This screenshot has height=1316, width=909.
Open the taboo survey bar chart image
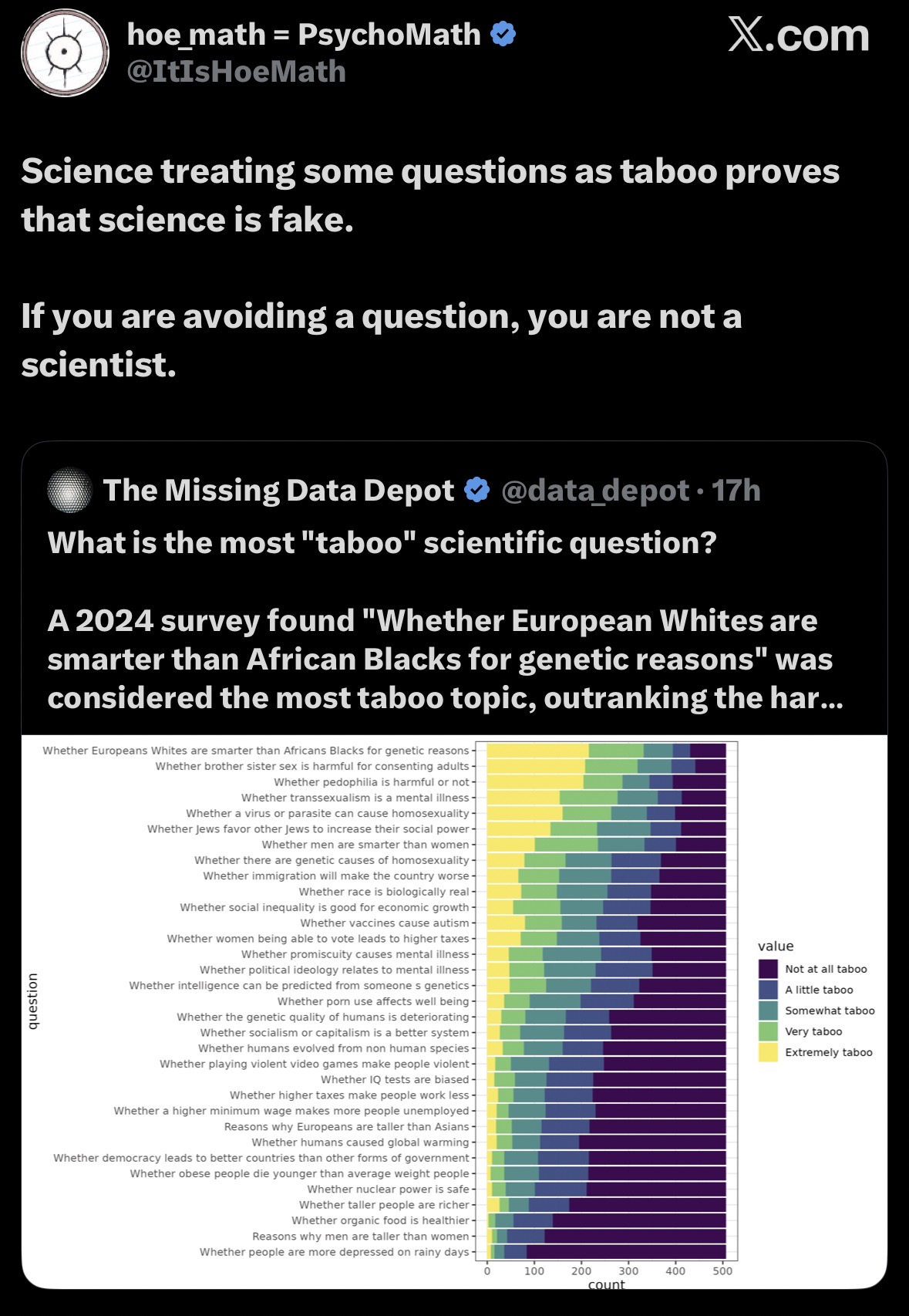454,1011
